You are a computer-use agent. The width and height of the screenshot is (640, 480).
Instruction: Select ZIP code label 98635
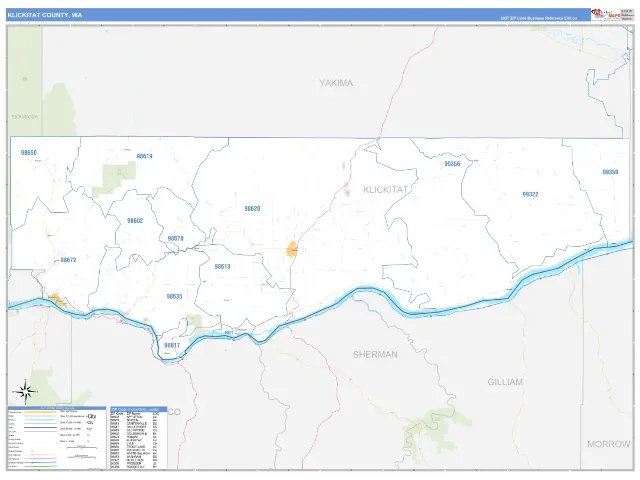pyautogui.click(x=174, y=296)
